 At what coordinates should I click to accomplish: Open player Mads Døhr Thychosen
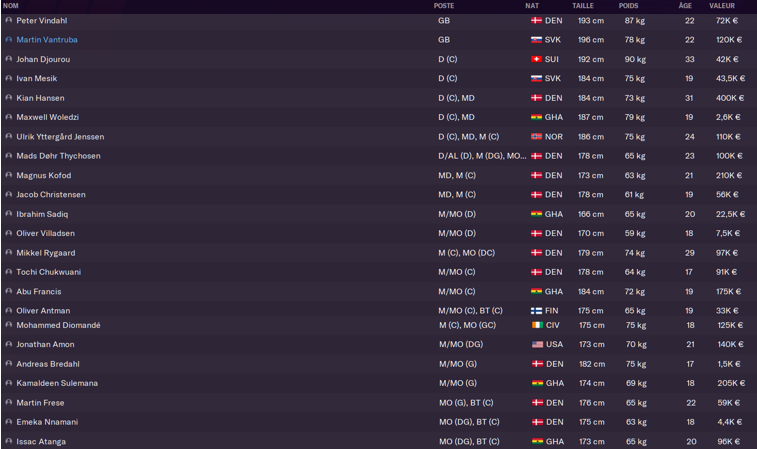[x=58, y=156]
